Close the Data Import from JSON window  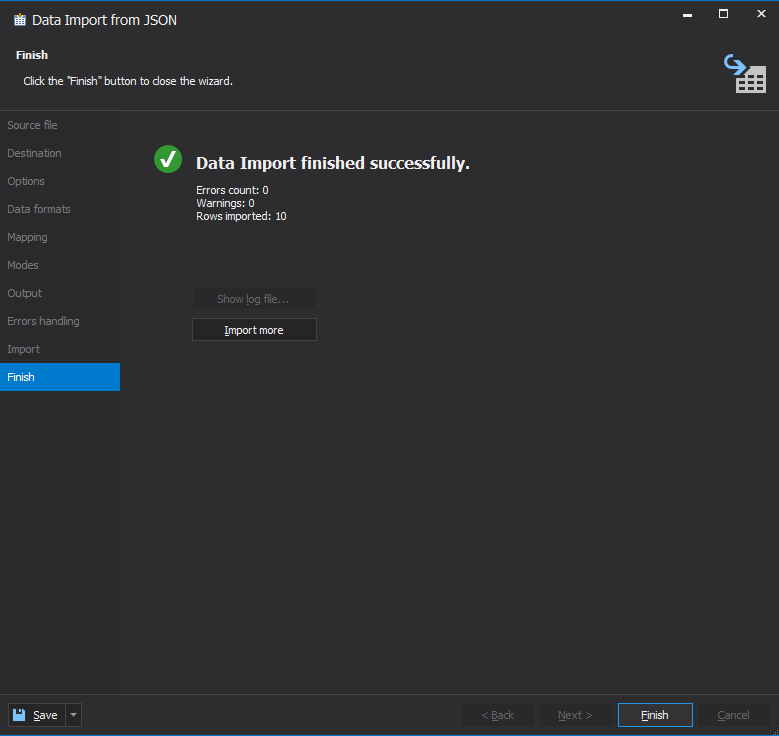coord(761,14)
